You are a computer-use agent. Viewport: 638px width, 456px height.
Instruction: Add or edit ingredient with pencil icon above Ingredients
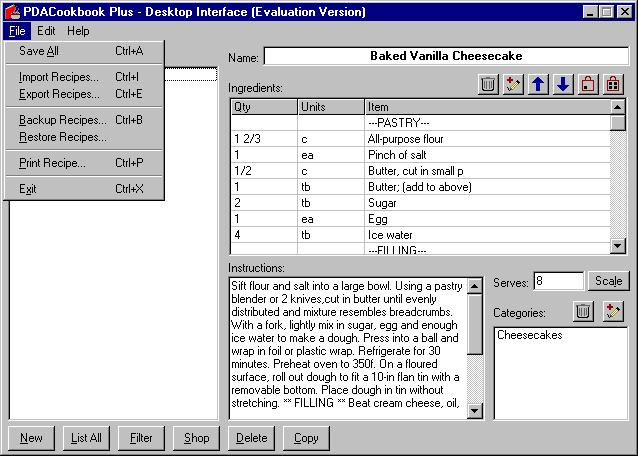[513, 84]
